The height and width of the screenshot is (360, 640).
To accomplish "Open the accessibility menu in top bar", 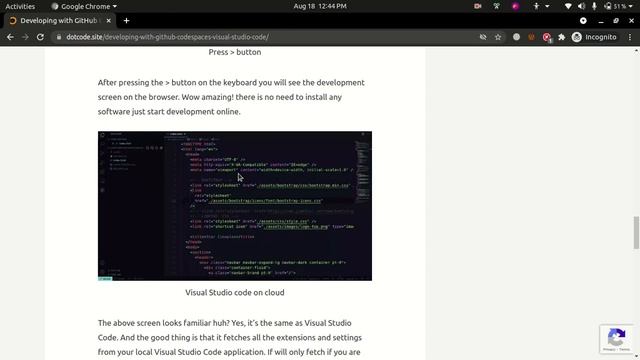I will tap(540, 6).
